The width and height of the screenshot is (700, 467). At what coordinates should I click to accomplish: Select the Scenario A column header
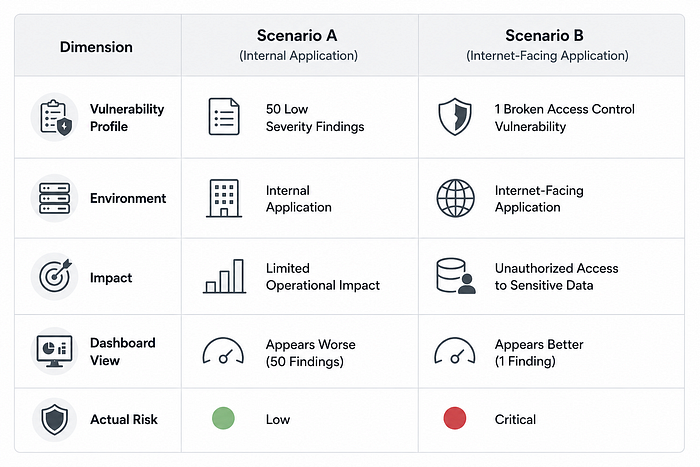[298, 45]
